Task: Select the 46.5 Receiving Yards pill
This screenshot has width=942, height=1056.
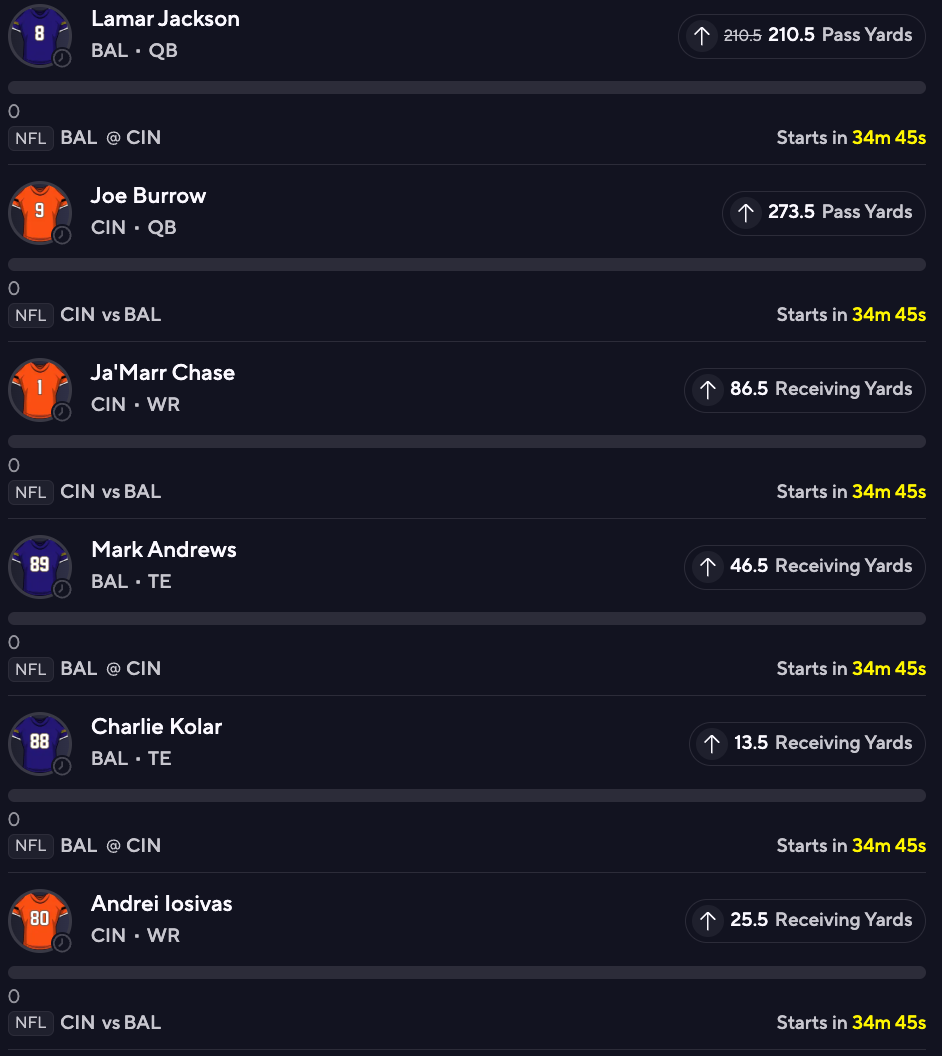Action: (x=805, y=567)
